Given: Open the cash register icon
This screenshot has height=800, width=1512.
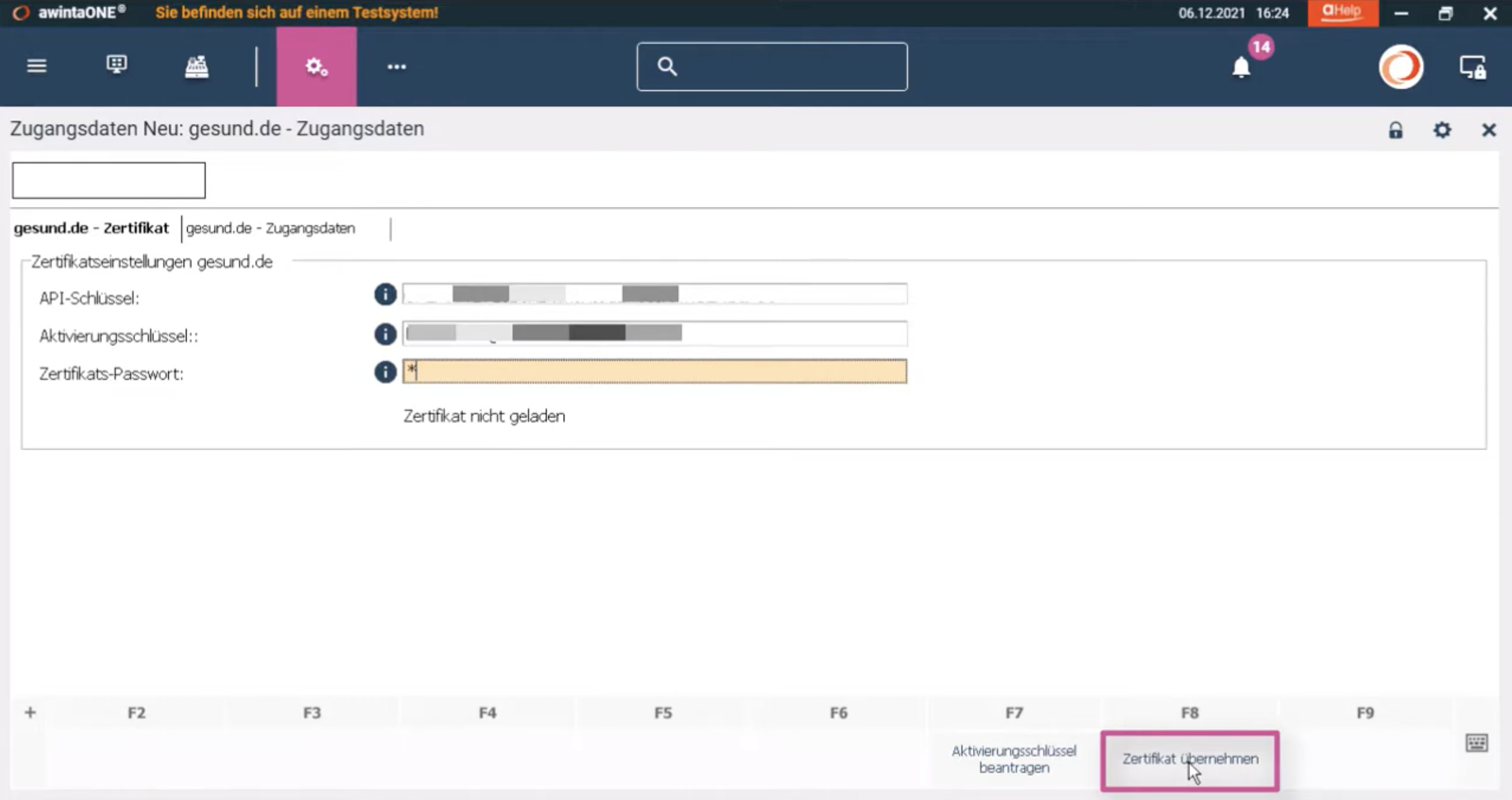Looking at the screenshot, I should [197, 66].
